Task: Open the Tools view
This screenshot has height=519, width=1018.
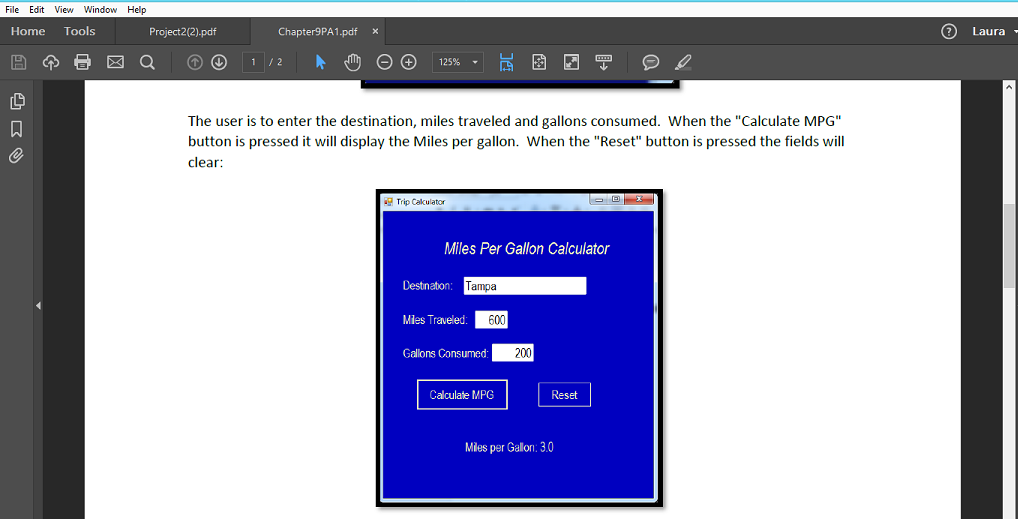Action: [80, 31]
